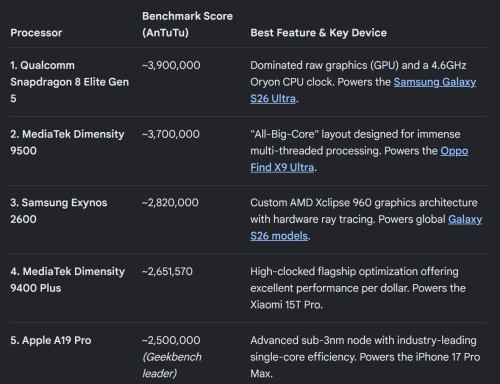Select the Apple A19 Pro cell
Image resolution: width=500 pixels, height=384 pixels.
pyautogui.click(x=51, y=340)
